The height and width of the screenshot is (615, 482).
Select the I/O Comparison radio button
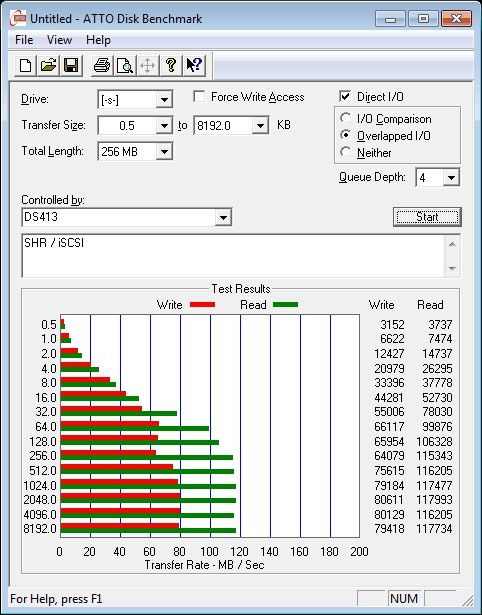click(346, 118)
